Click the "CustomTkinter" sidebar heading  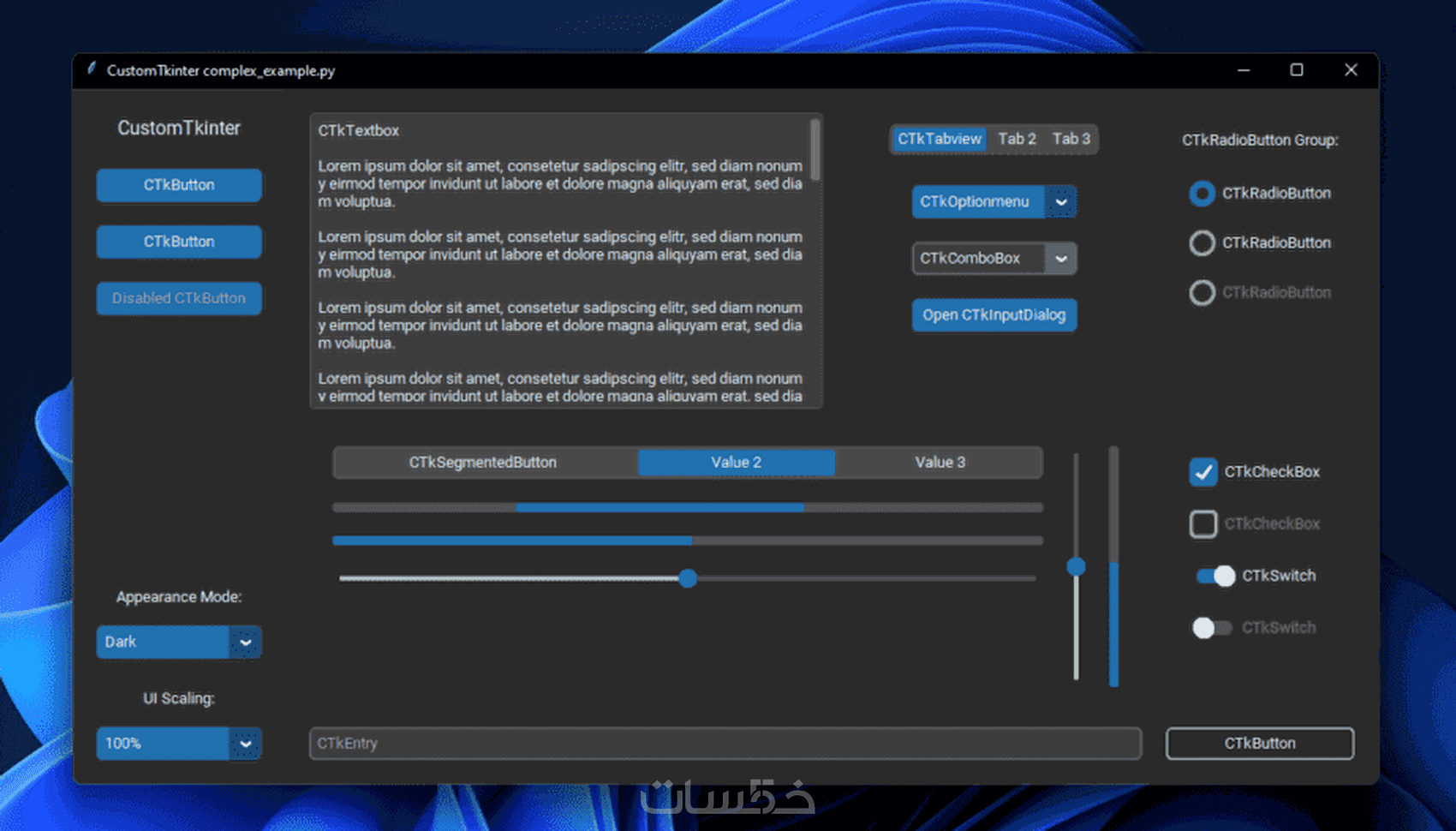coord(179,129)
